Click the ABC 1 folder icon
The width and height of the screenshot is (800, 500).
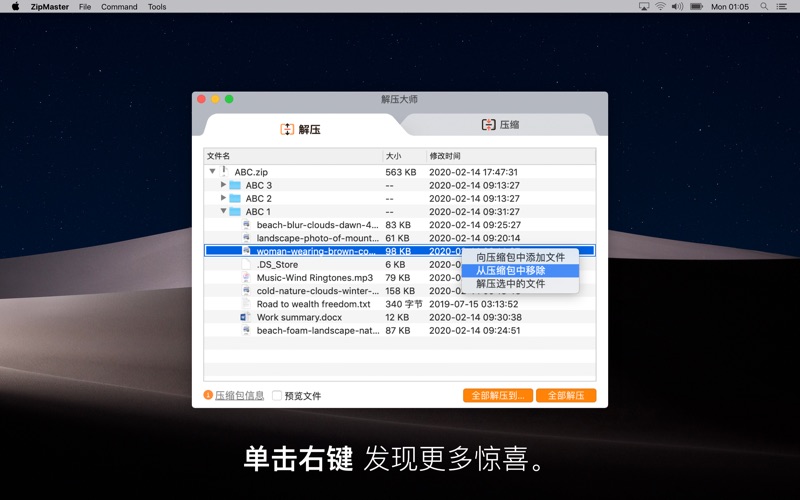point(235,211)
